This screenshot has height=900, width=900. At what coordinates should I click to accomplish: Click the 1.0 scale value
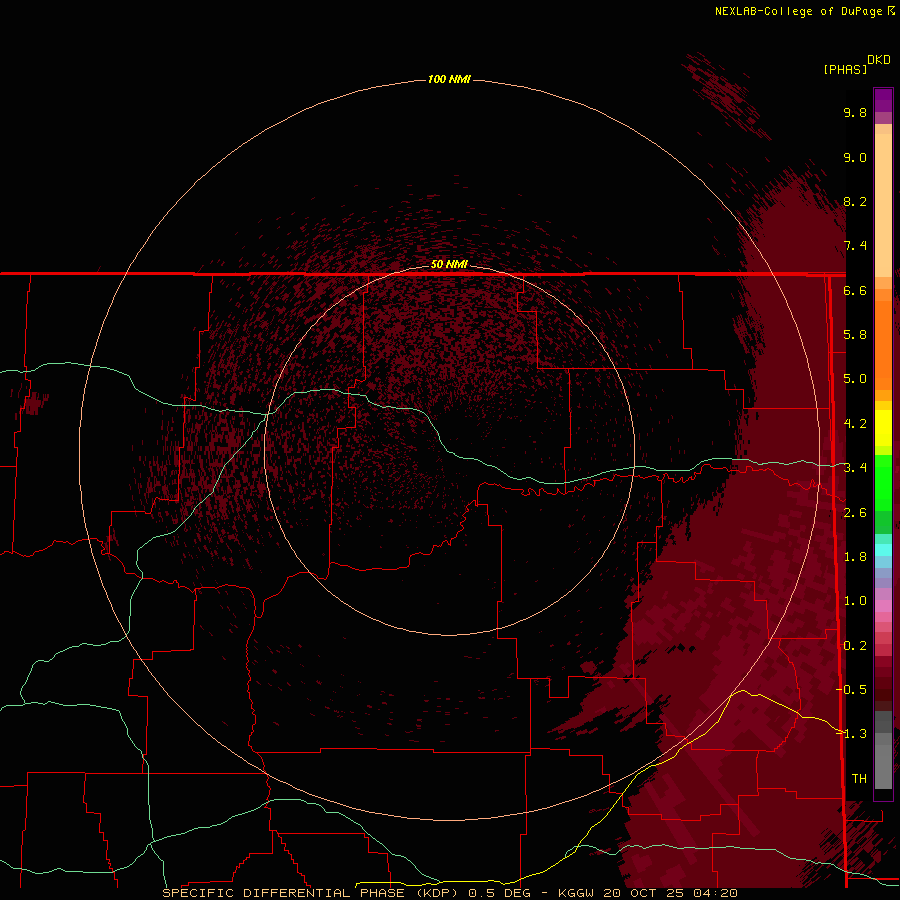[855, 601]
